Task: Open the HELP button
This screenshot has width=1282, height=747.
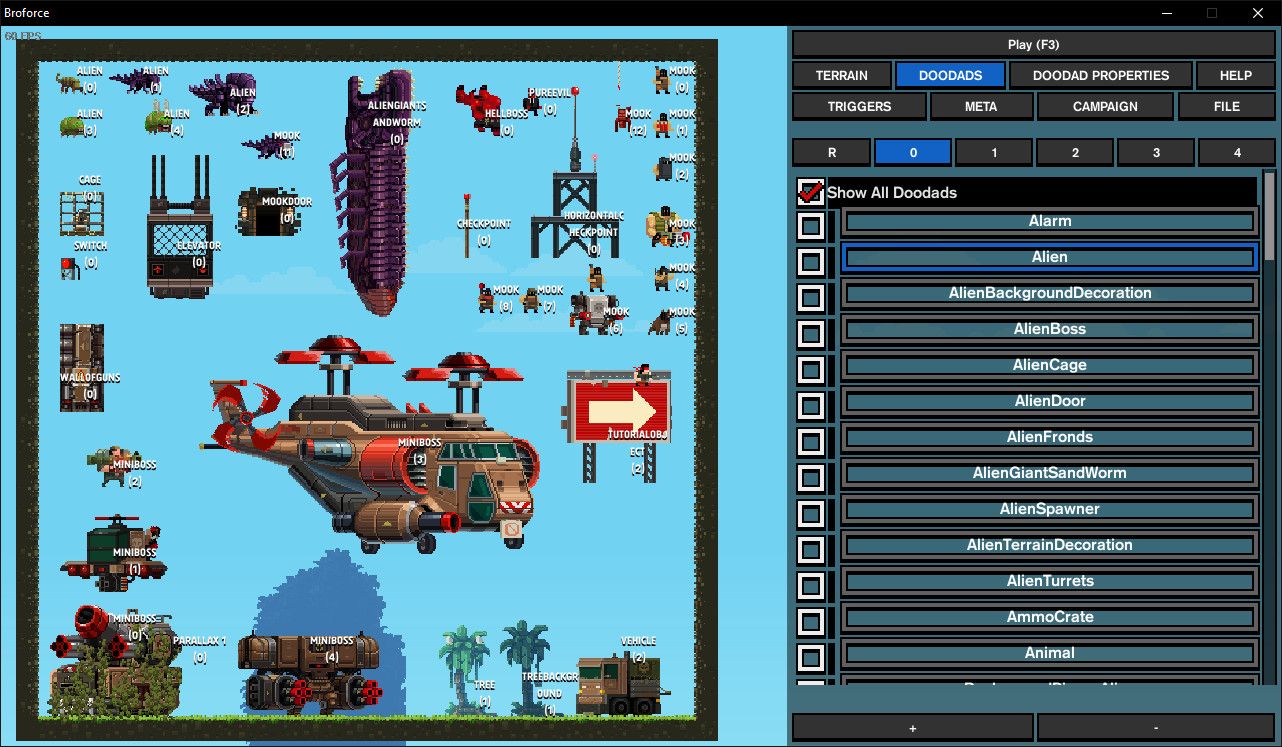Action: click(x=1236, y=75)
